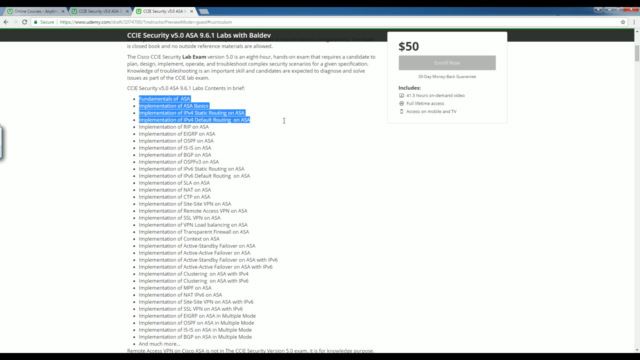The width and height of the screenshot is (640, 360).
Task: Select the active CCIE Security v5.0 ASA tab
Action: pos(164,11)
